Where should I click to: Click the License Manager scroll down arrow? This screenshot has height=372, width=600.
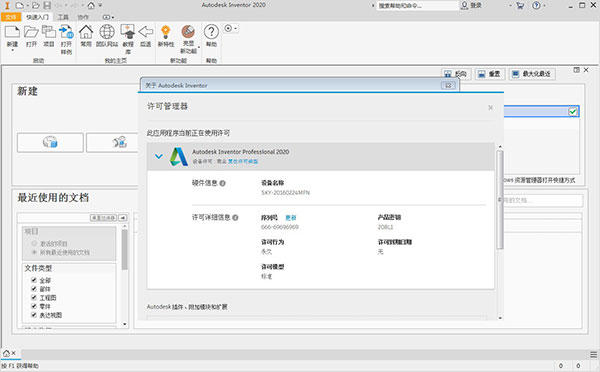[x=500, y=318]
